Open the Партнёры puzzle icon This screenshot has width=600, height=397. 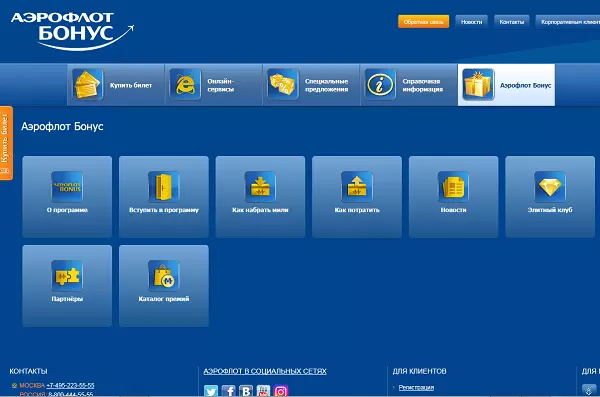(x=67, y=276)
